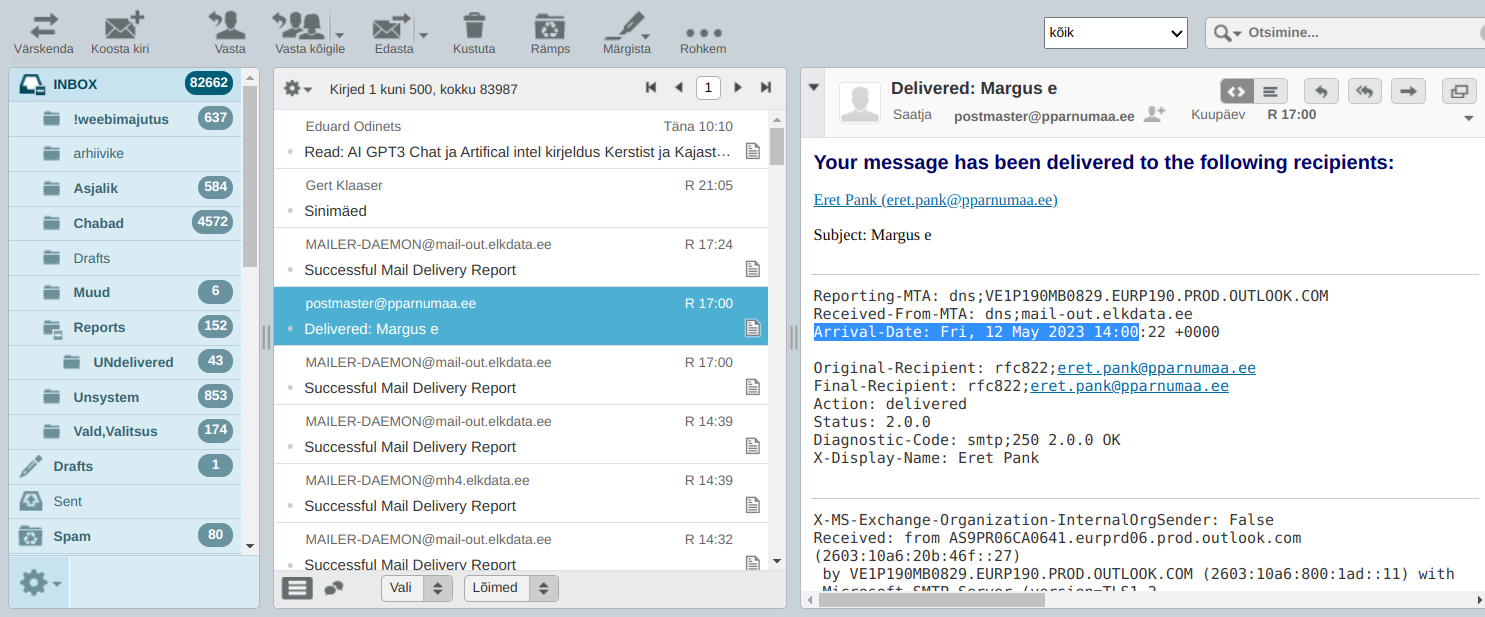This screenshot has height=617, width=1485.
Task: Open the Spam folder
Action: pyautogui.click(x=125, y=536)
